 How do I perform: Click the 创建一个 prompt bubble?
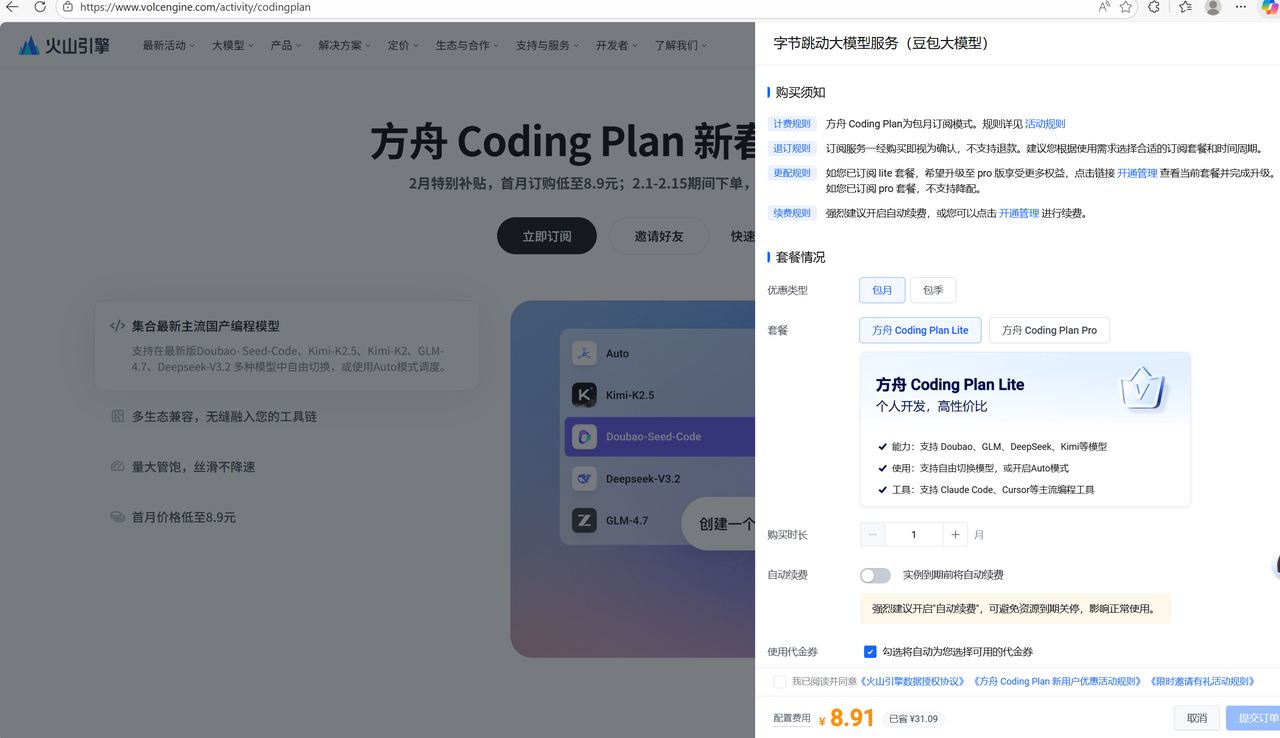pyautogui.click(x=720, y=523)
